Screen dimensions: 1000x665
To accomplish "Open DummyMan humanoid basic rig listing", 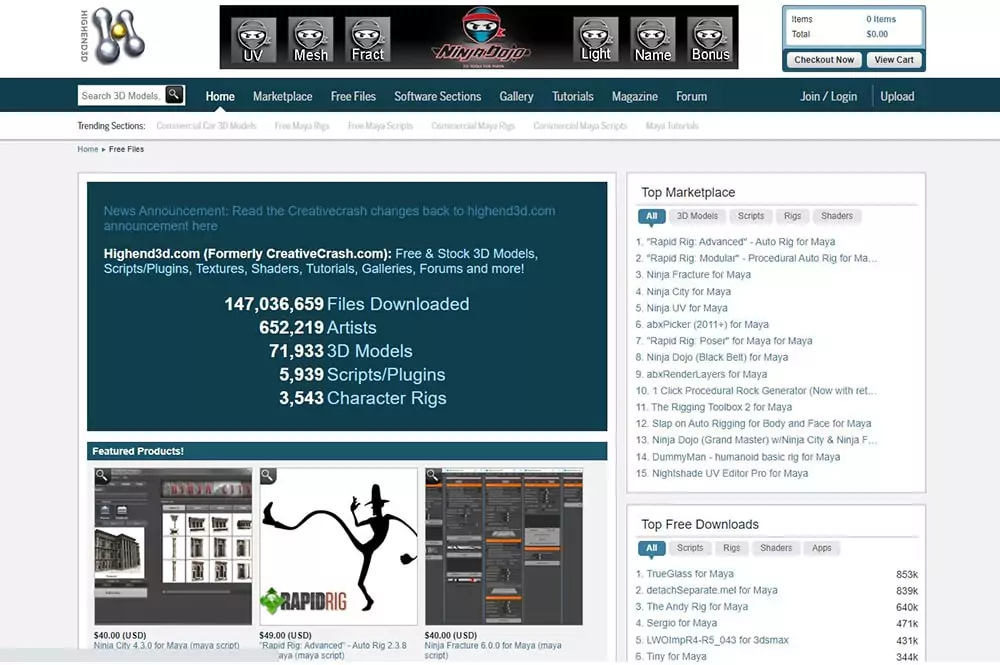I will coord(746,457).
